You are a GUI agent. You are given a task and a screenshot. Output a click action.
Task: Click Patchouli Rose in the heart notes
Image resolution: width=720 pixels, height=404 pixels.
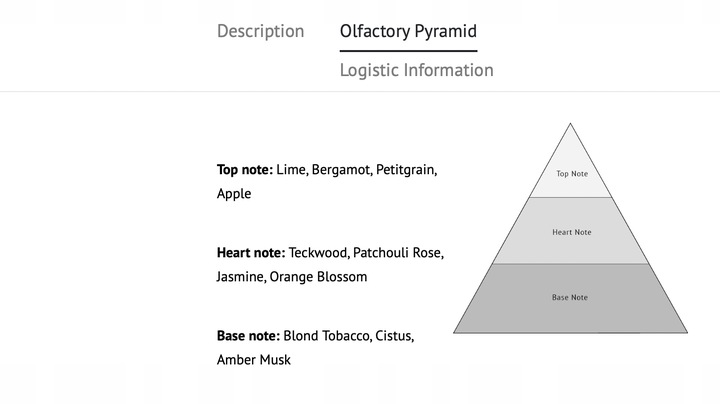(398, 253)
